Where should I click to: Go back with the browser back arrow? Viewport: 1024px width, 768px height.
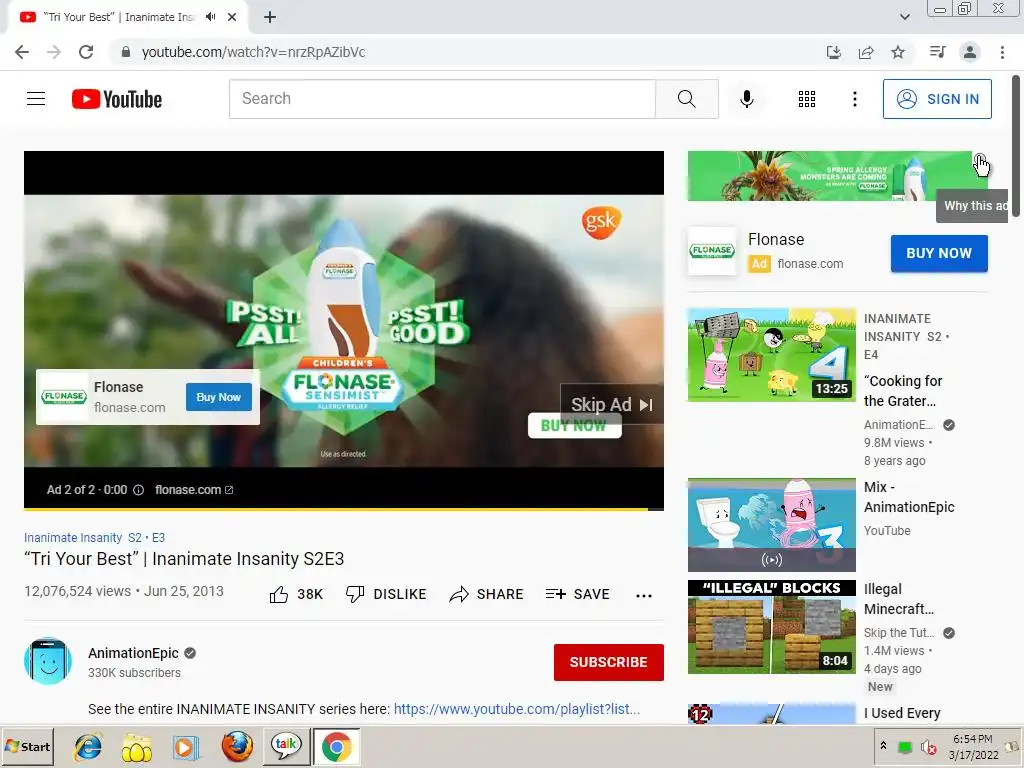point(22,52)
